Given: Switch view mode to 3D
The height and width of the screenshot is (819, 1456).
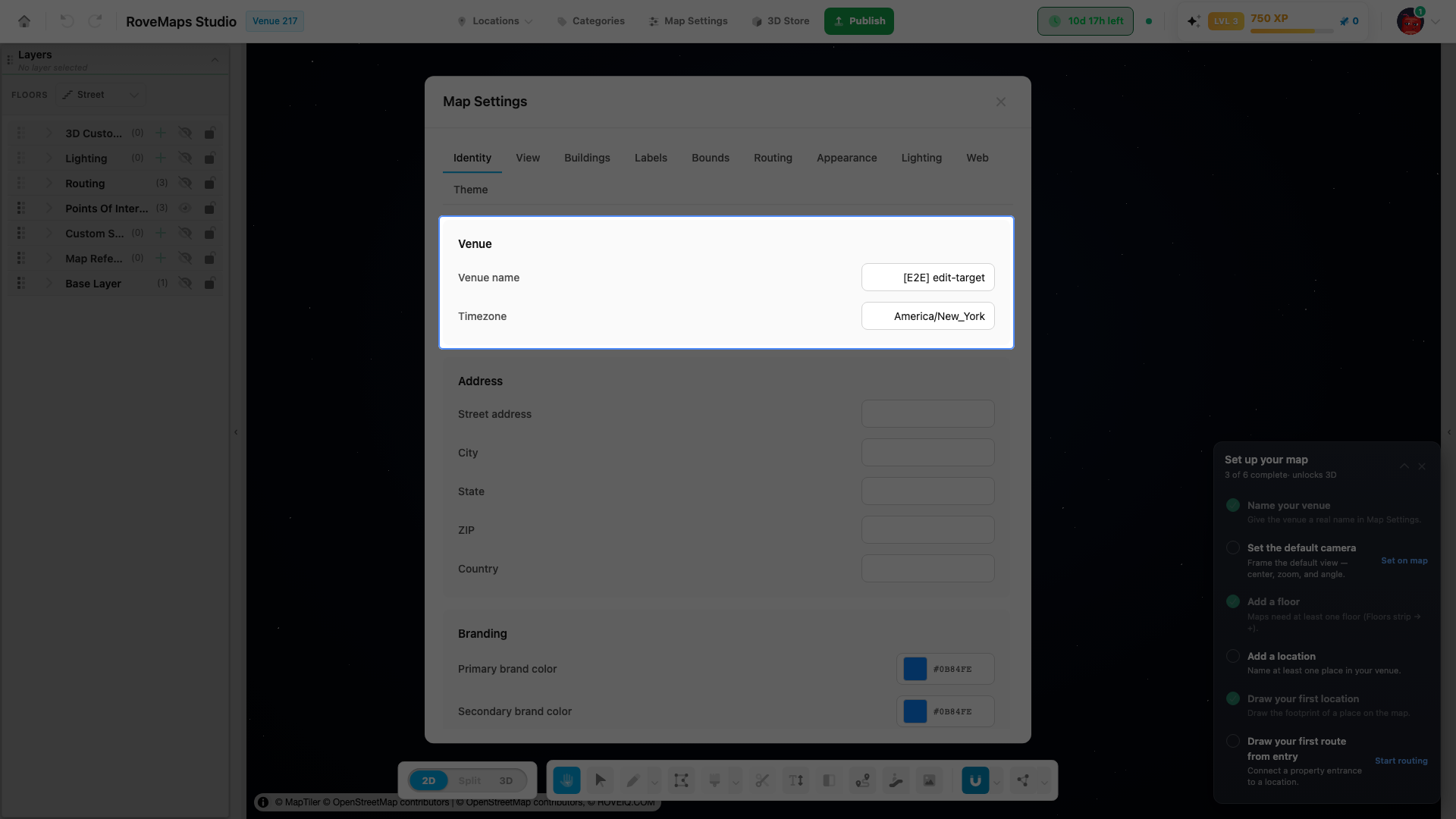Looking at the screenshot, I should click(x=506, y=780).
